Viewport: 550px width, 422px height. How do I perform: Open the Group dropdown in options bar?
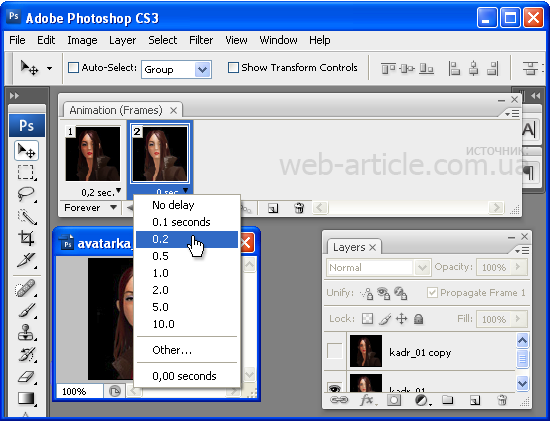click(176, 69)
